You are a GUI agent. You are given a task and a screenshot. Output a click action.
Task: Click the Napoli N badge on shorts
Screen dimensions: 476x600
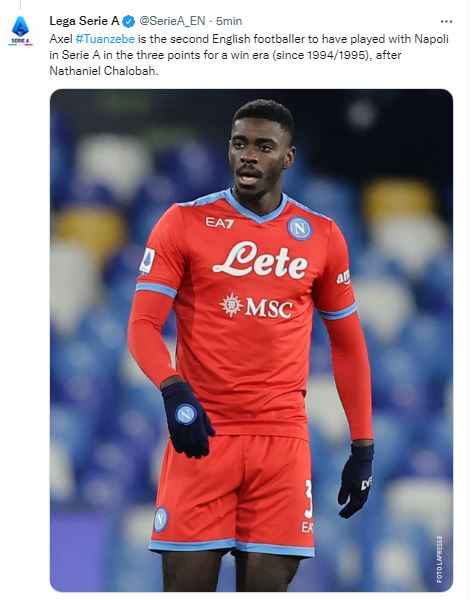(x=160, y=519)
